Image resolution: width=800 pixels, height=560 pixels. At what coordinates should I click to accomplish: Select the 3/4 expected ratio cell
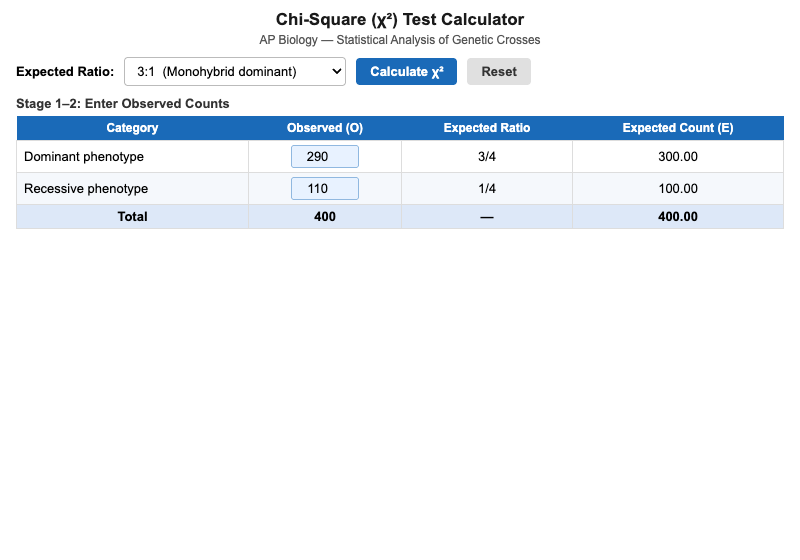pyautogui.click(x=487, y=157)
